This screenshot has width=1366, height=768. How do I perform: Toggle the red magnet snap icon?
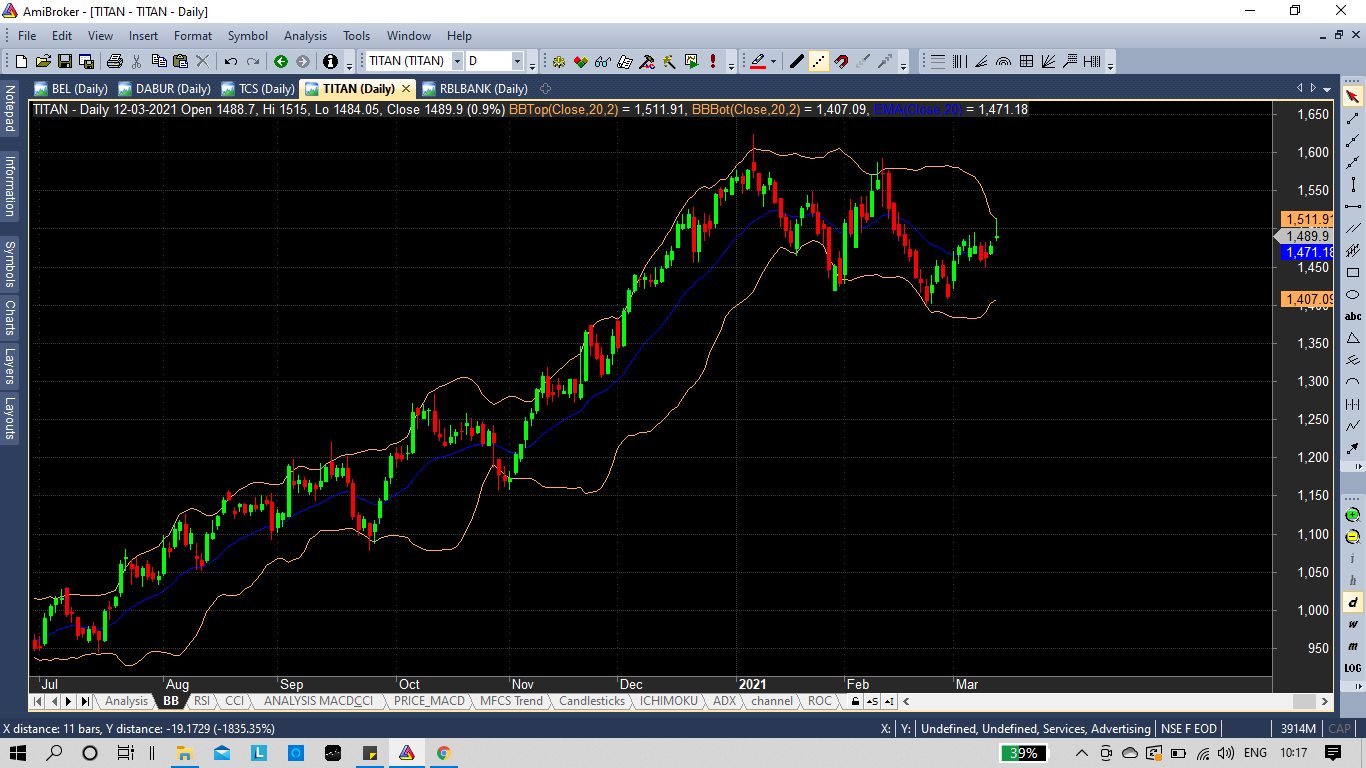click(841, 61)
